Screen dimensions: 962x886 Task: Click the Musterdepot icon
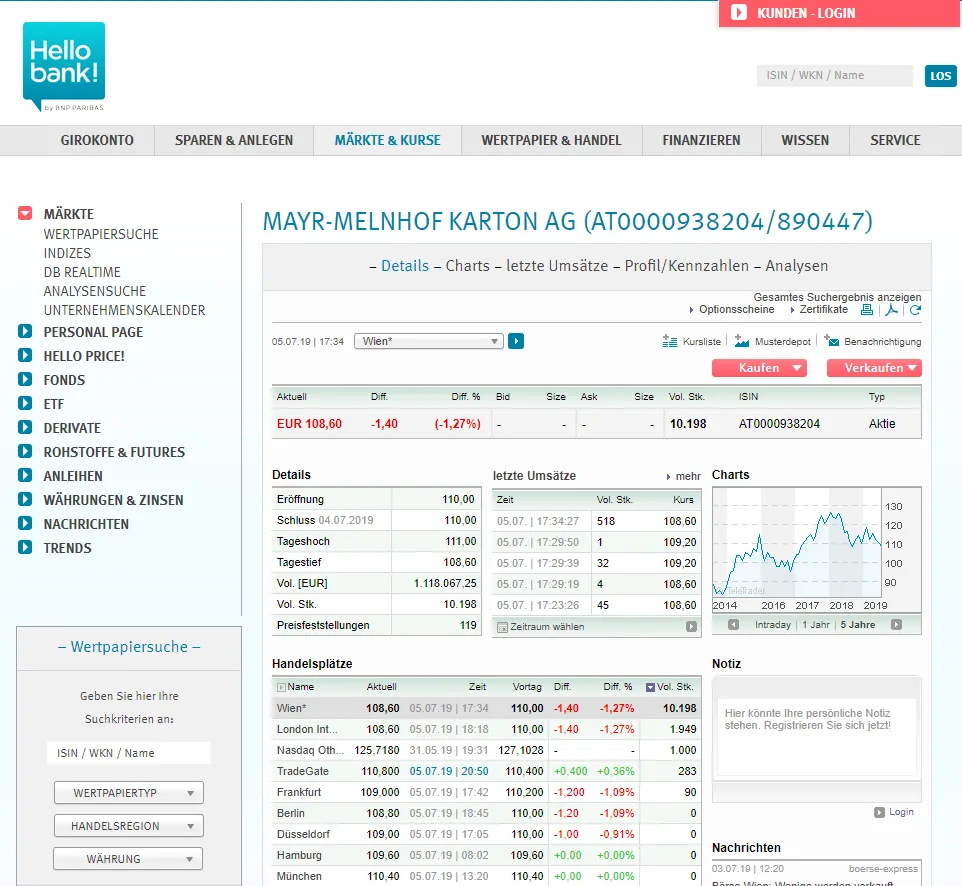click(x=742, y=341)
